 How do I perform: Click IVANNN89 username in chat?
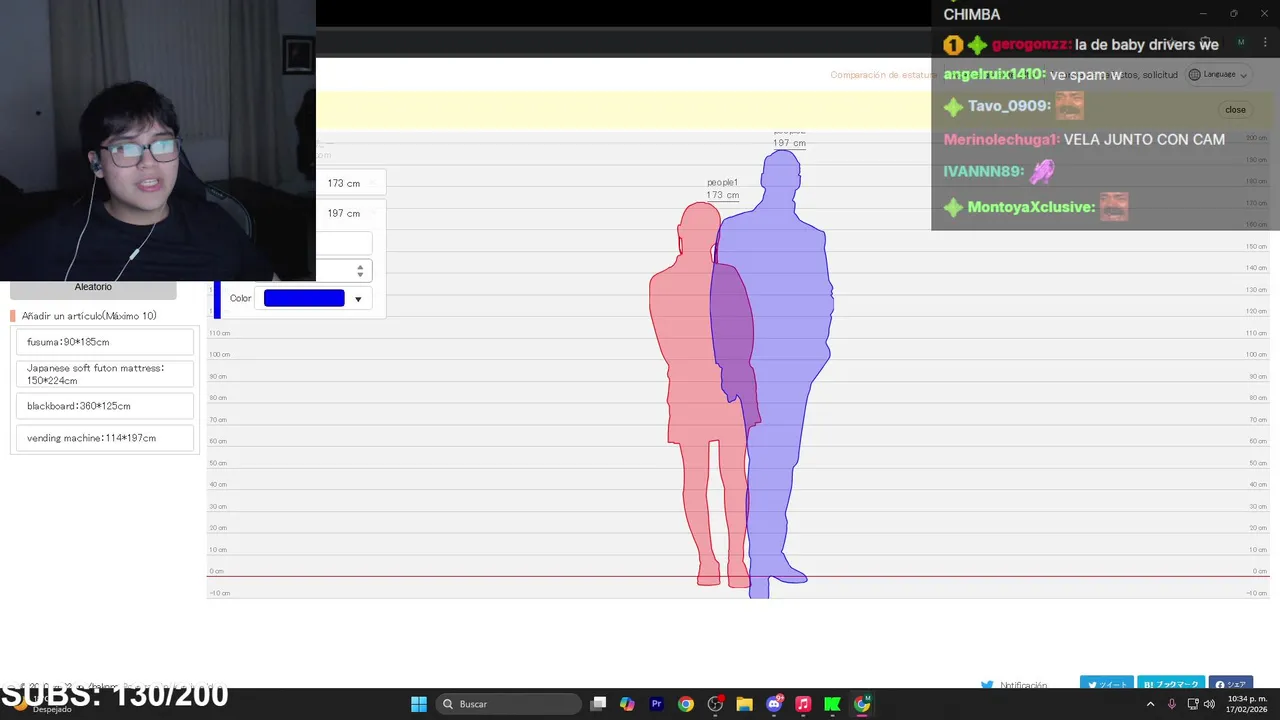pyautogui.click(x=982, y=172)
